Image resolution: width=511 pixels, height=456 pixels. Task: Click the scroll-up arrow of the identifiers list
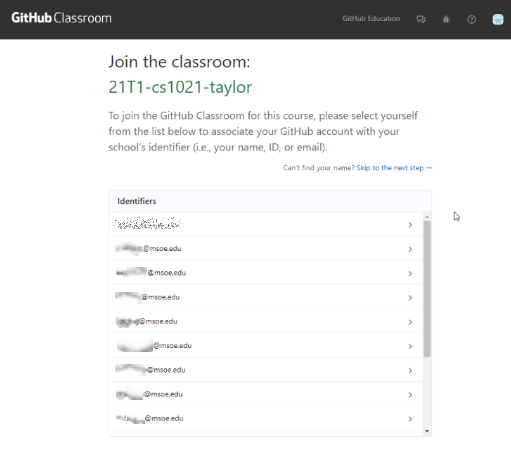pyautogui.click(x=427, y=217)
